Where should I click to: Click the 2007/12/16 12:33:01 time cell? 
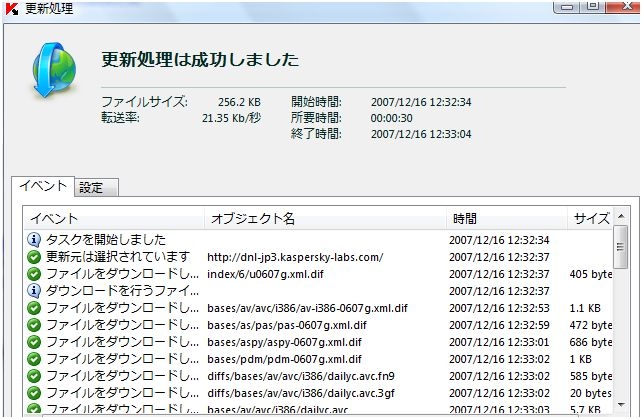pos(499,342)
